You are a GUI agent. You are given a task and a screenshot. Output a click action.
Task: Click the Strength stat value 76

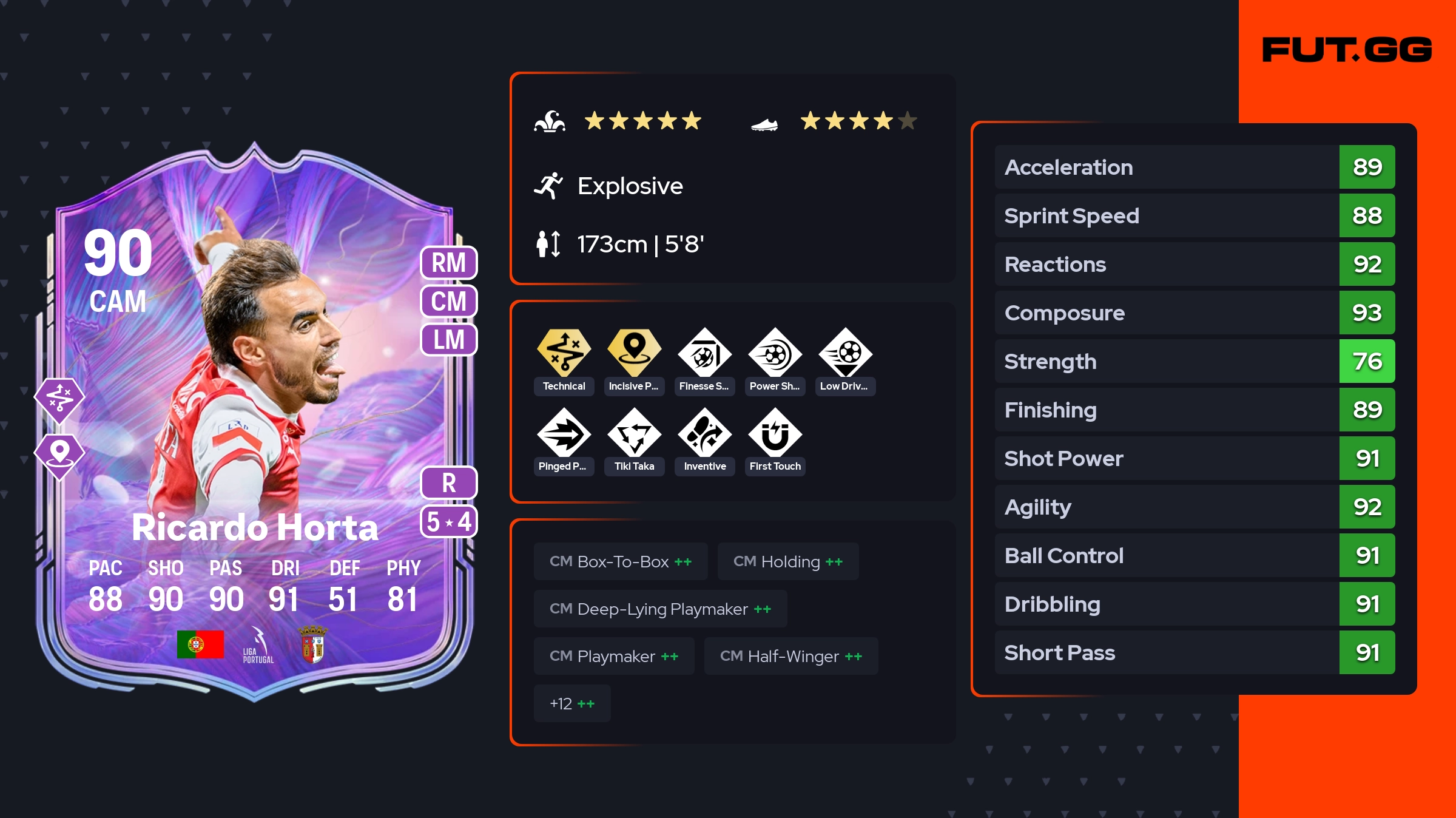tap(1367, 361)
